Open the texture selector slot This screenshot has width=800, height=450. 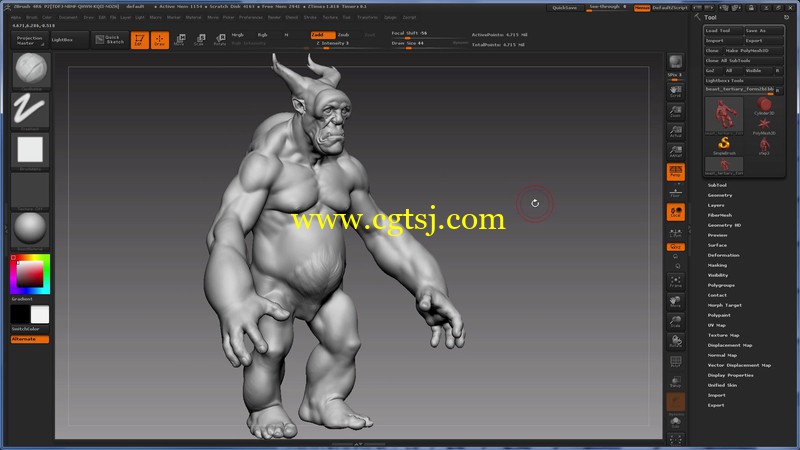coord(31,190)
